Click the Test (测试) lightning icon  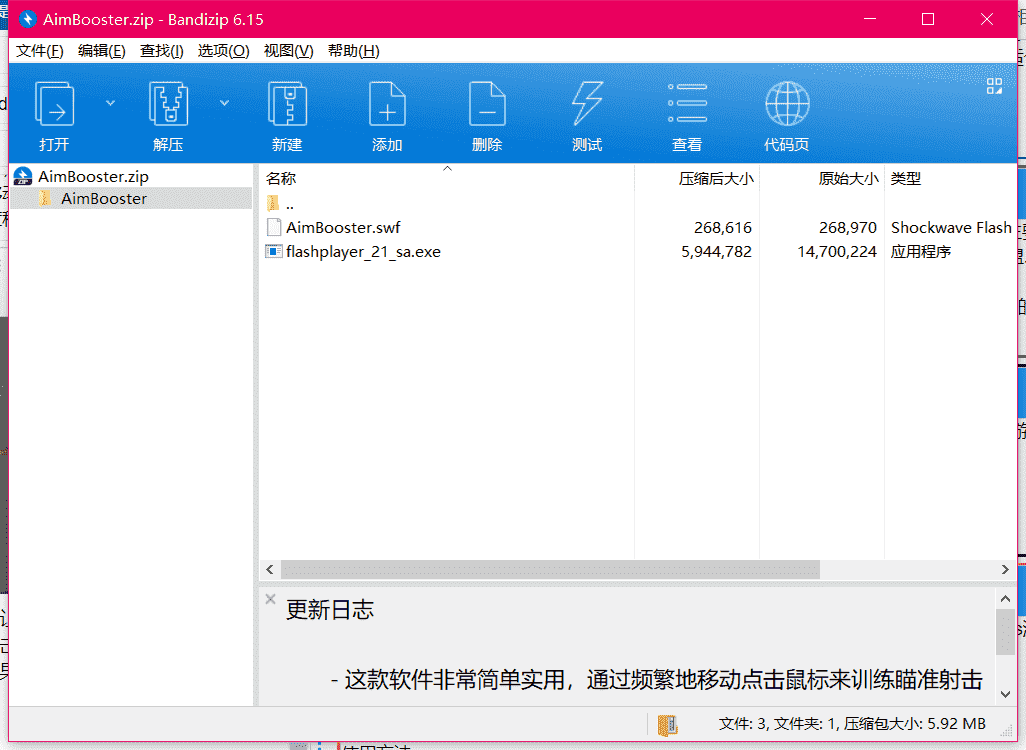587,103
